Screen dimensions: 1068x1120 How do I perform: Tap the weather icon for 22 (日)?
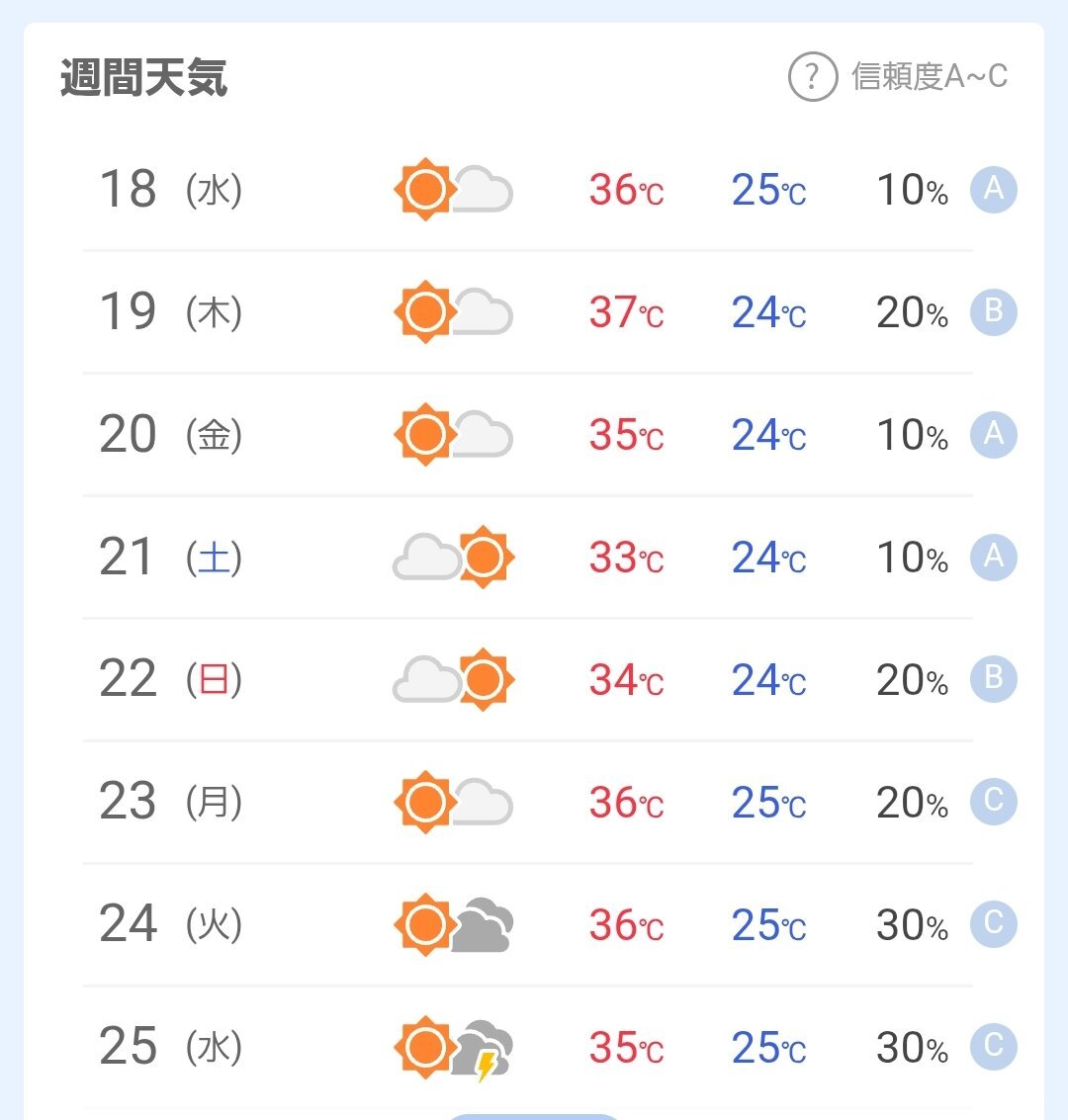pos(453,679)
